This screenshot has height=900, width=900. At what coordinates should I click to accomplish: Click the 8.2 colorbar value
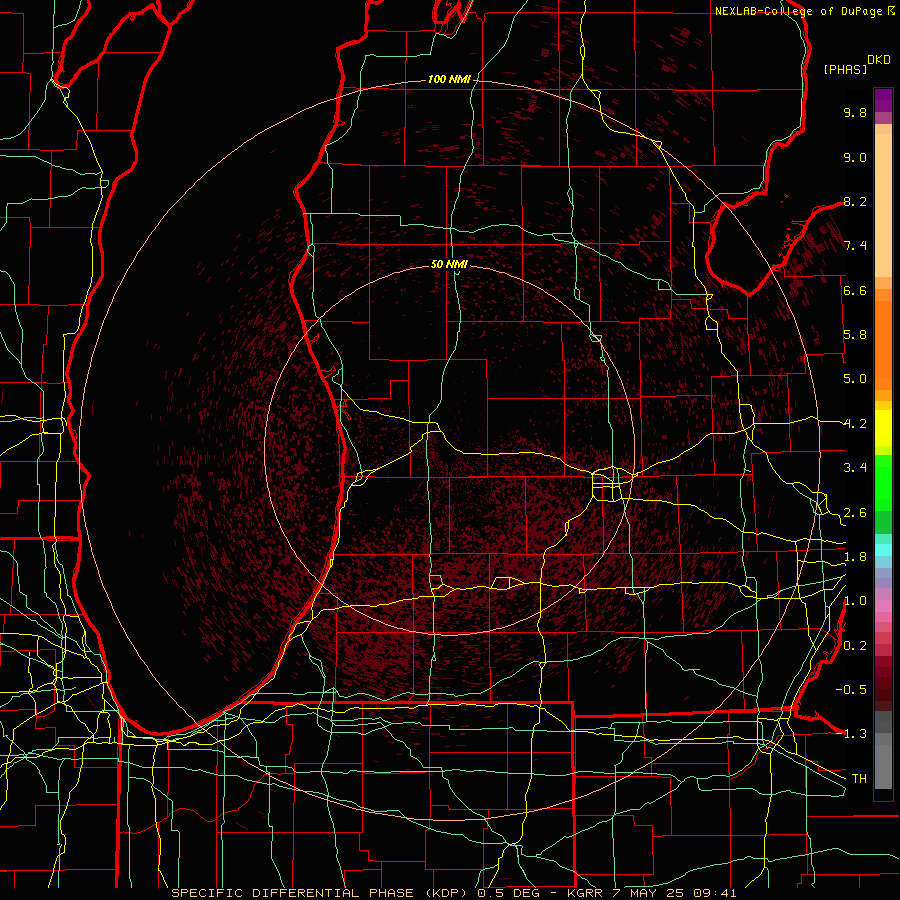(x=855, y=201)
